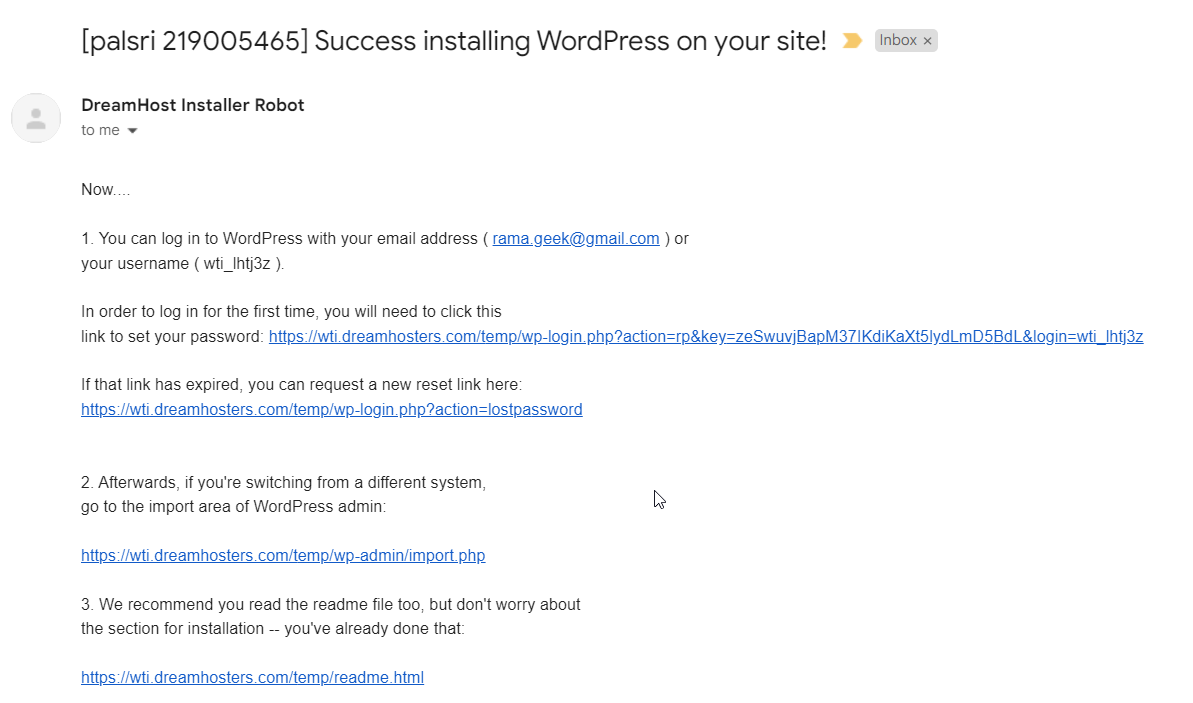Expand the "to me" recipient details arrow
The image size is (1193, 703).
(x=135, y=130)
